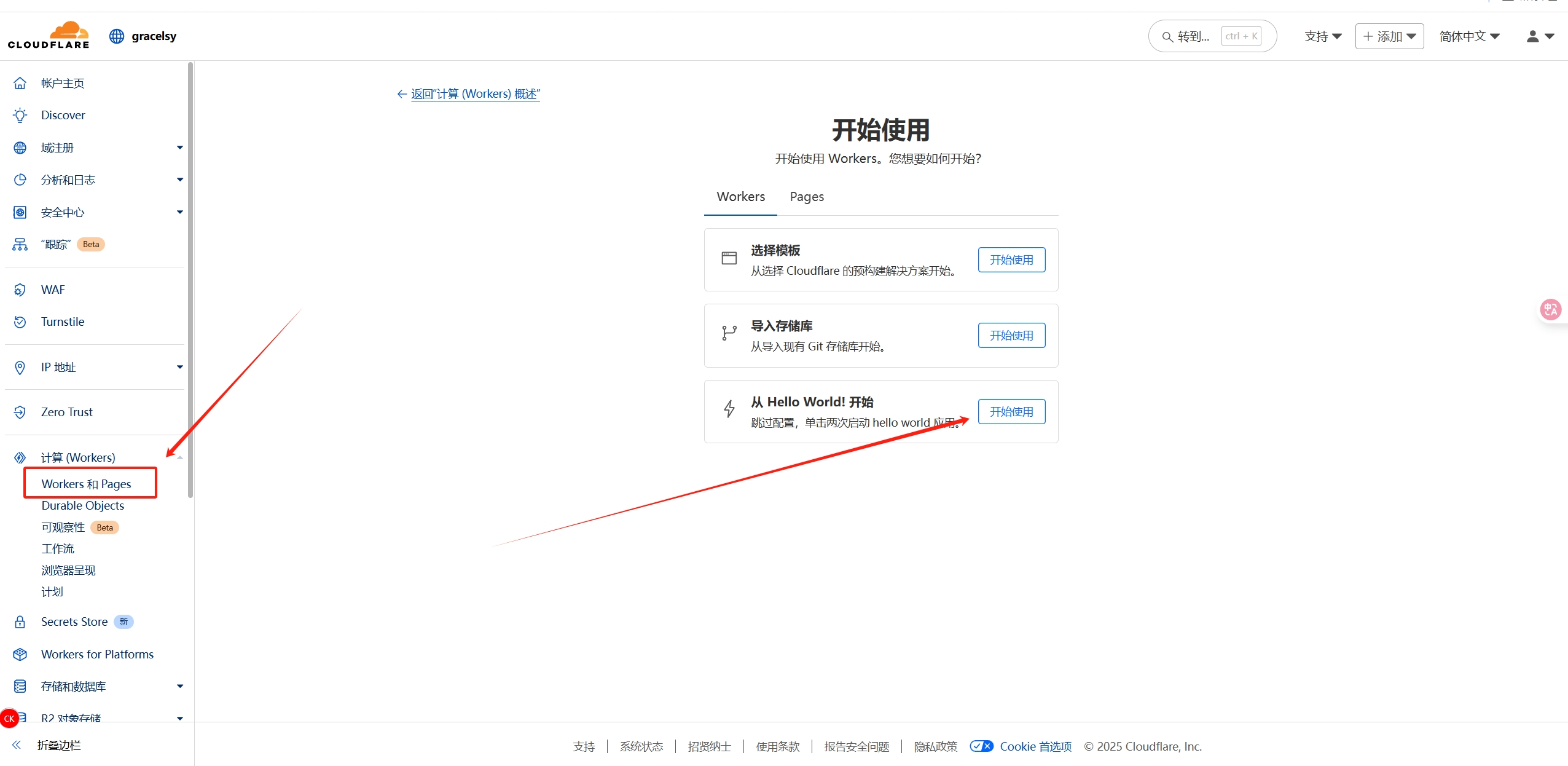
Task: Go back to 计算 (Workers) 概述 link
Action: 474,94
